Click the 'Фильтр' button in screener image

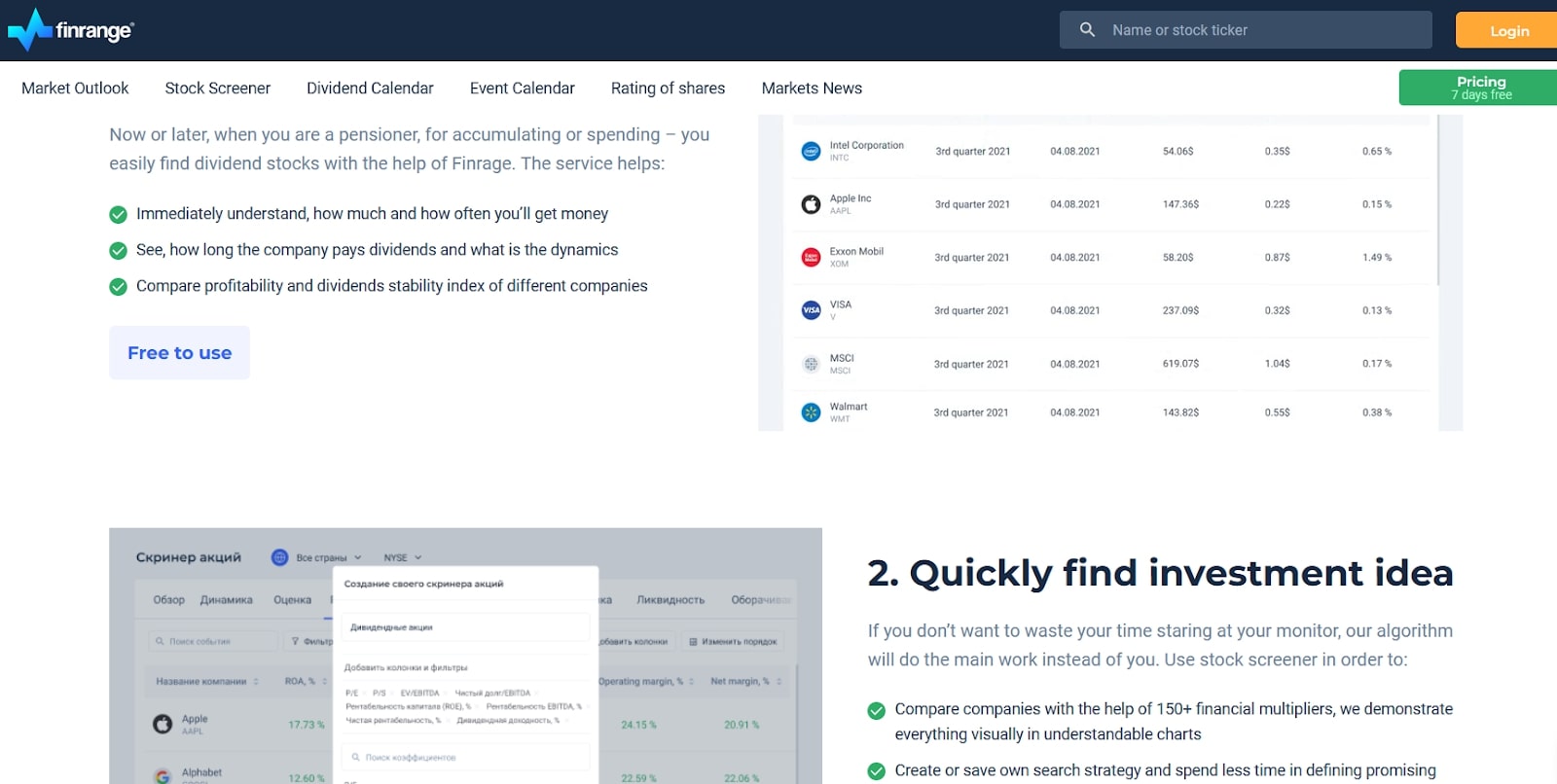pyautogui.click(x=309, y=641)
